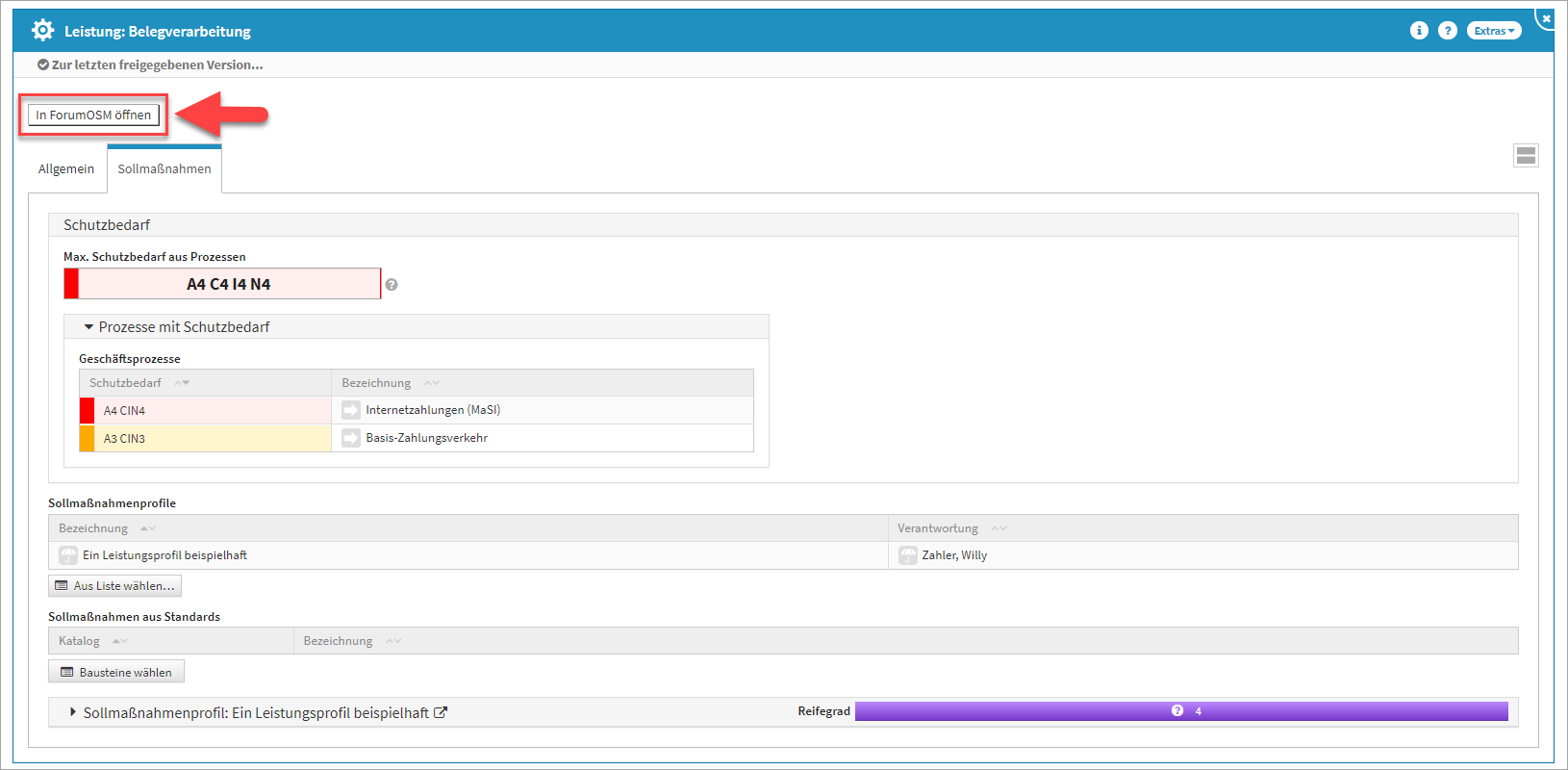This screenshot has width=1568, height=770.
Task: Click the info icon in header
Action: point(1419,31)
